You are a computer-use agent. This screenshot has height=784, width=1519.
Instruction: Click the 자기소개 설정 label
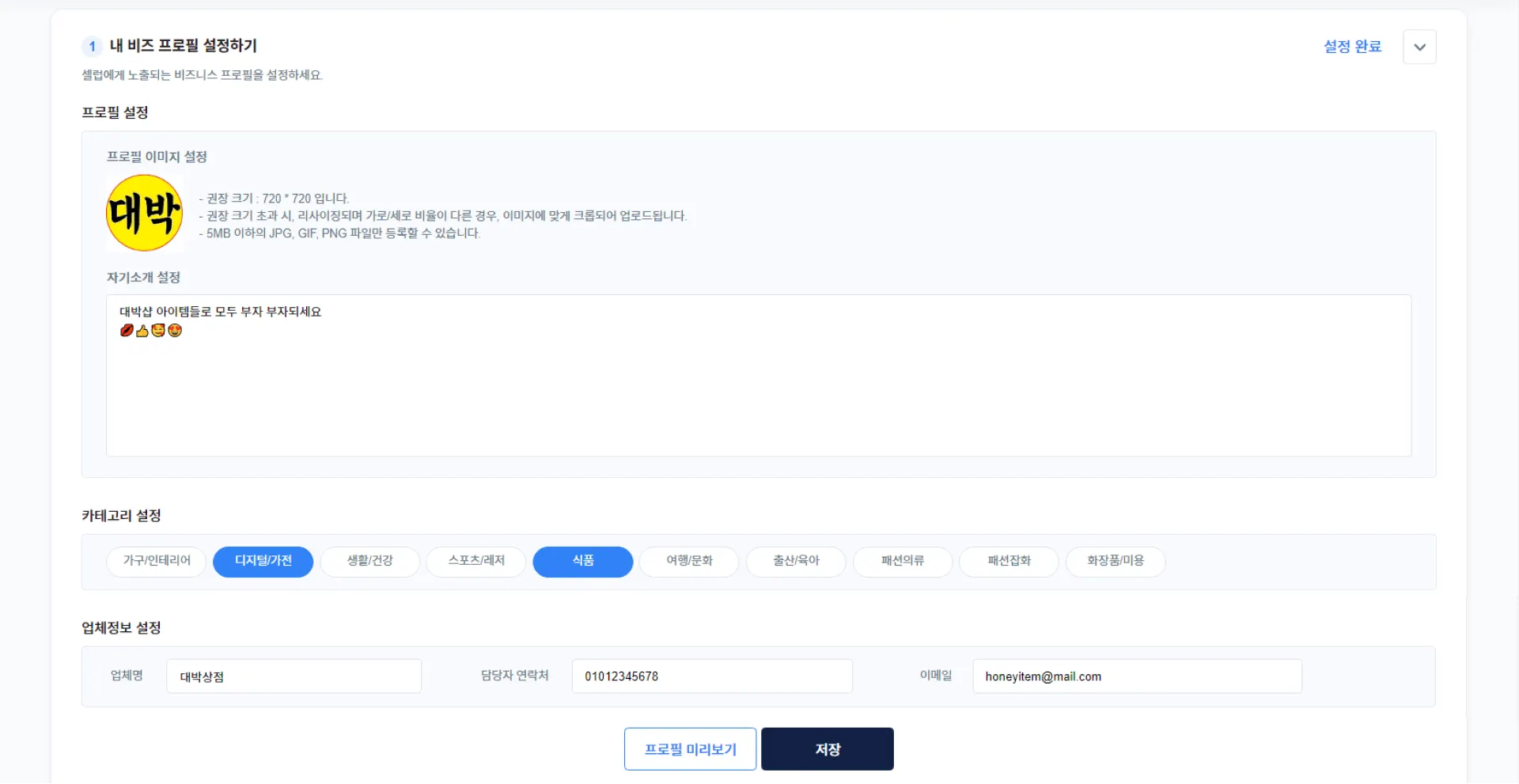[143, 278]
